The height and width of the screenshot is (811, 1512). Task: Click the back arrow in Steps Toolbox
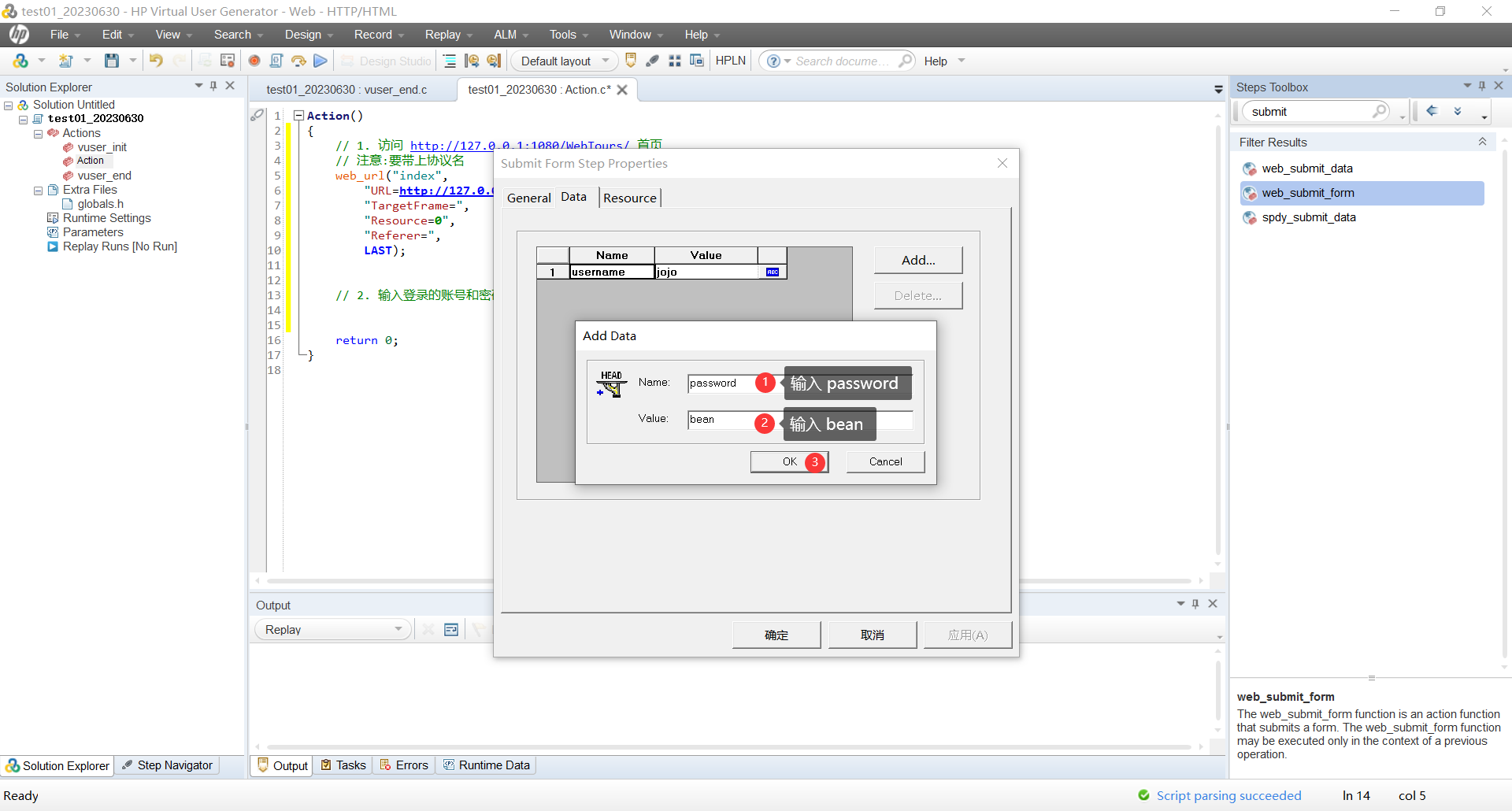coord(1432,111)
